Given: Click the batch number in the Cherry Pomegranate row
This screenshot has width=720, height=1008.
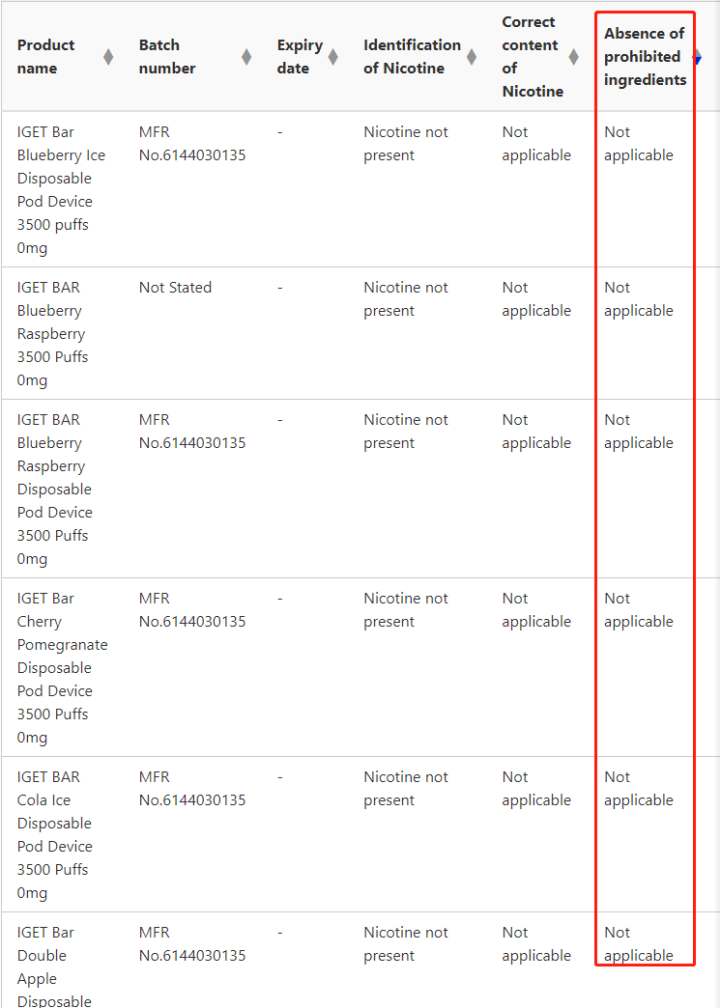Looking at the screenshot, I should click(x=192, y=610).
